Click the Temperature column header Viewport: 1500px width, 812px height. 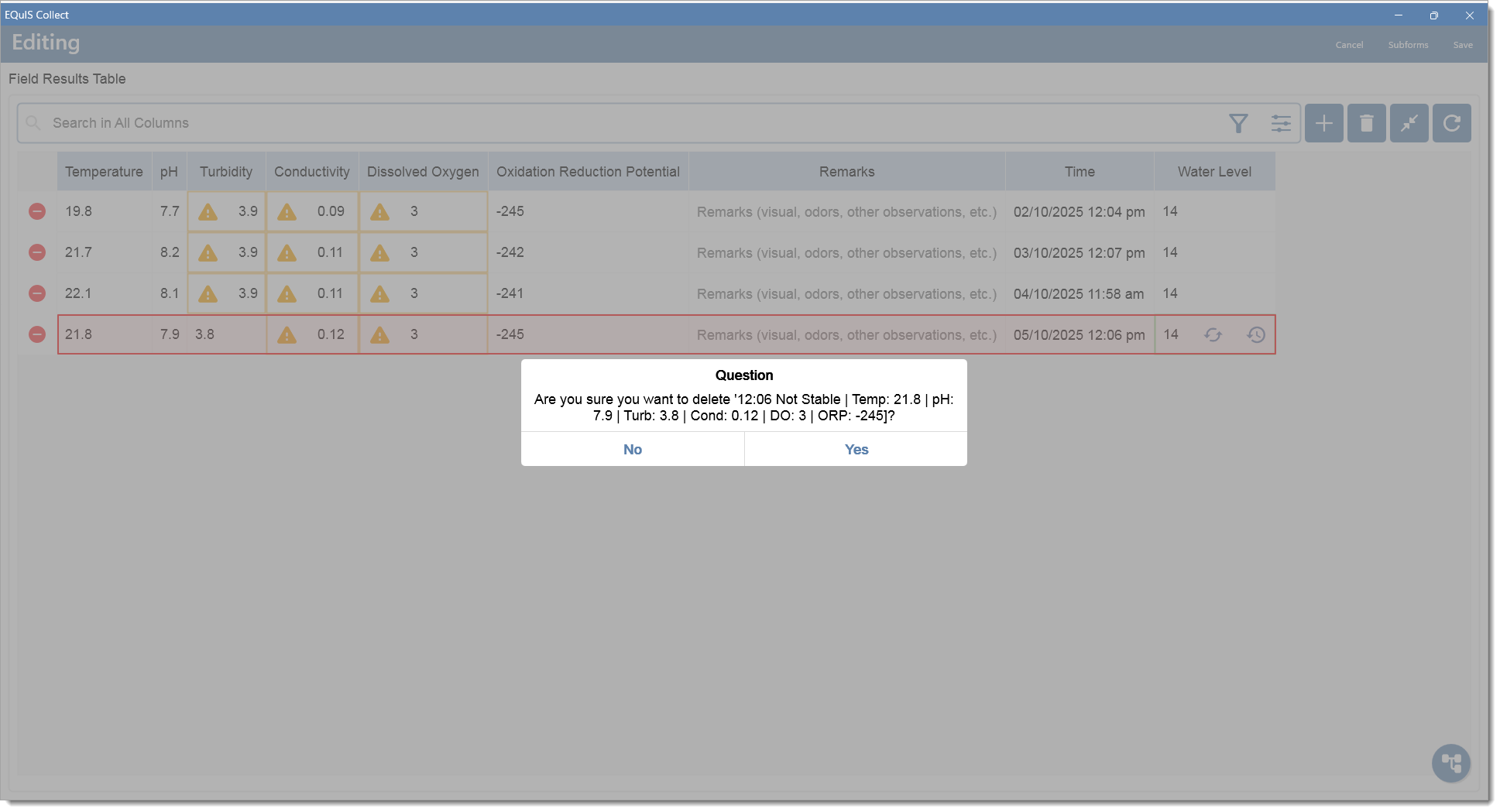pos(104,172)
